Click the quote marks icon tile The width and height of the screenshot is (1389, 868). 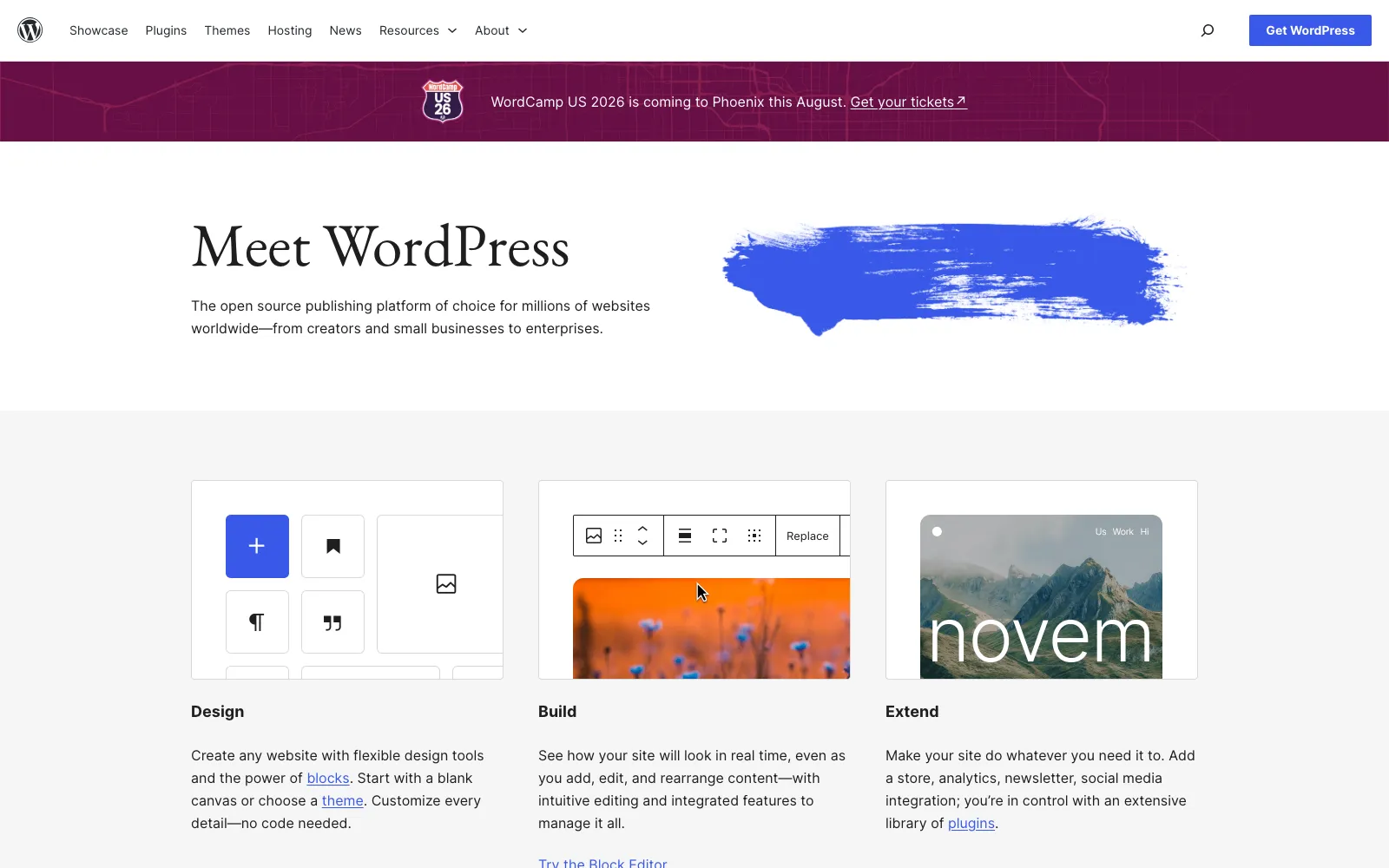coord(332,621)
